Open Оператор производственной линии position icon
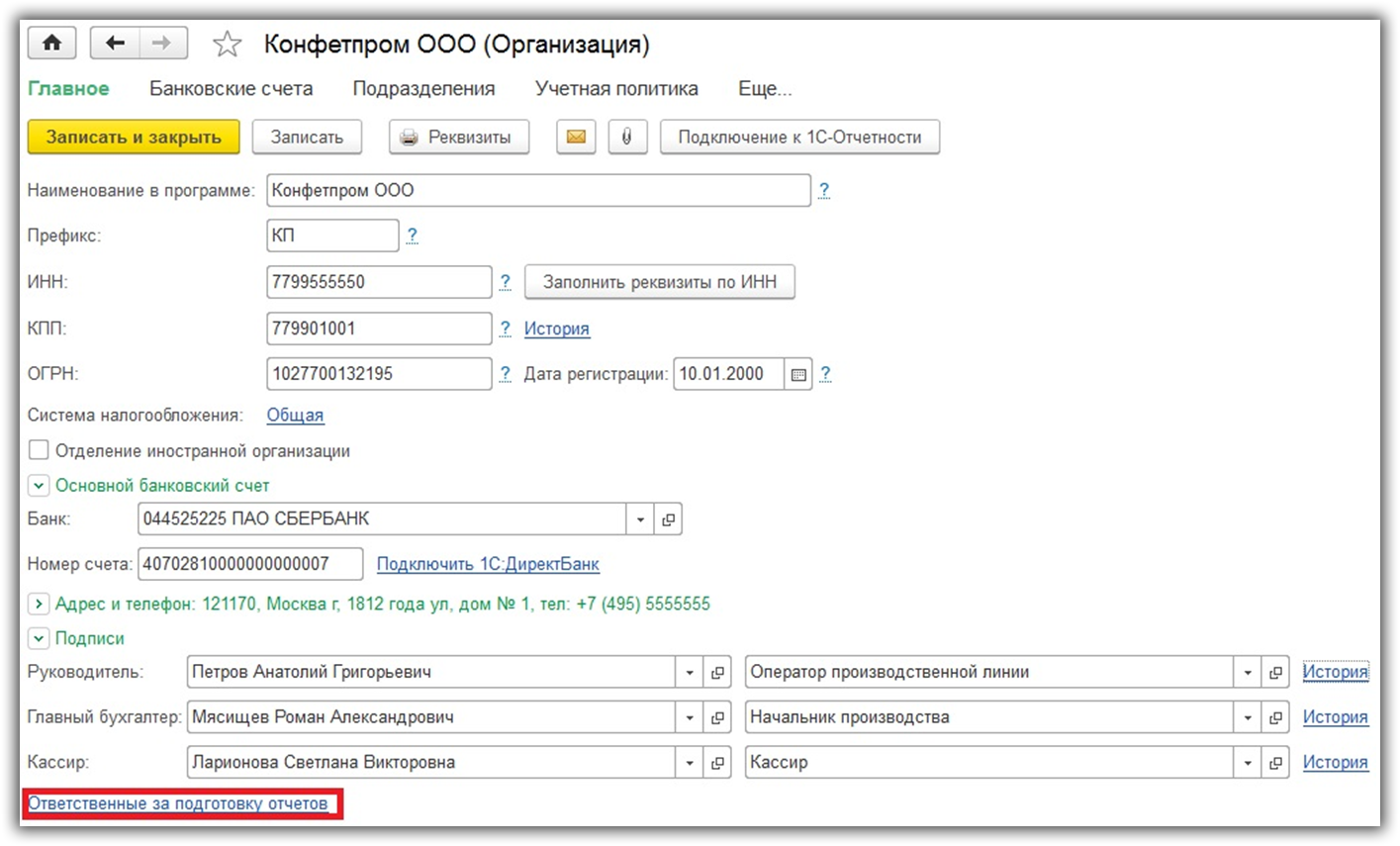The image size is (1400, 846). (x=1275, y=673)
